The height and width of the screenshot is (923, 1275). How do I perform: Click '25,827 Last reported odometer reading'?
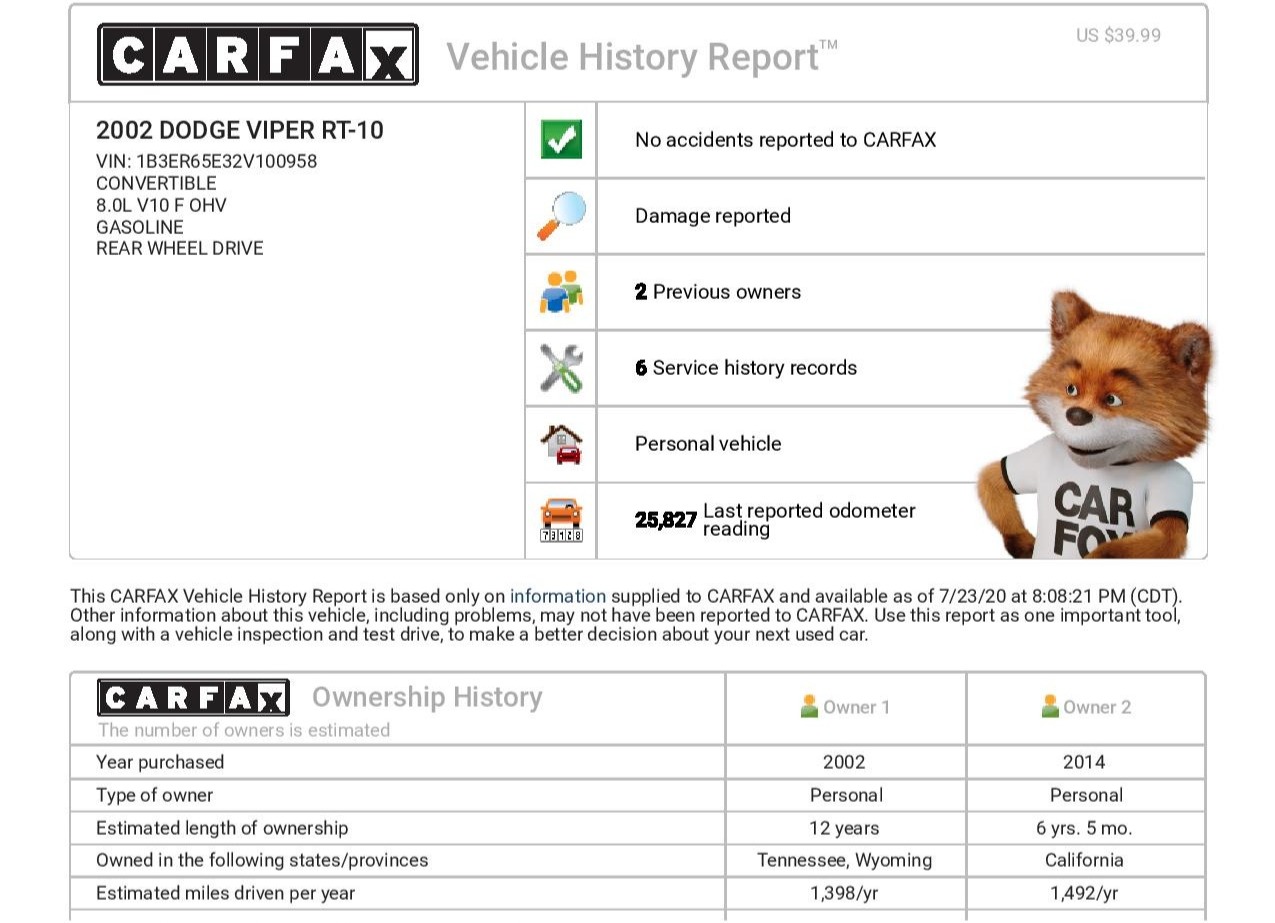(x=775, y=520)
